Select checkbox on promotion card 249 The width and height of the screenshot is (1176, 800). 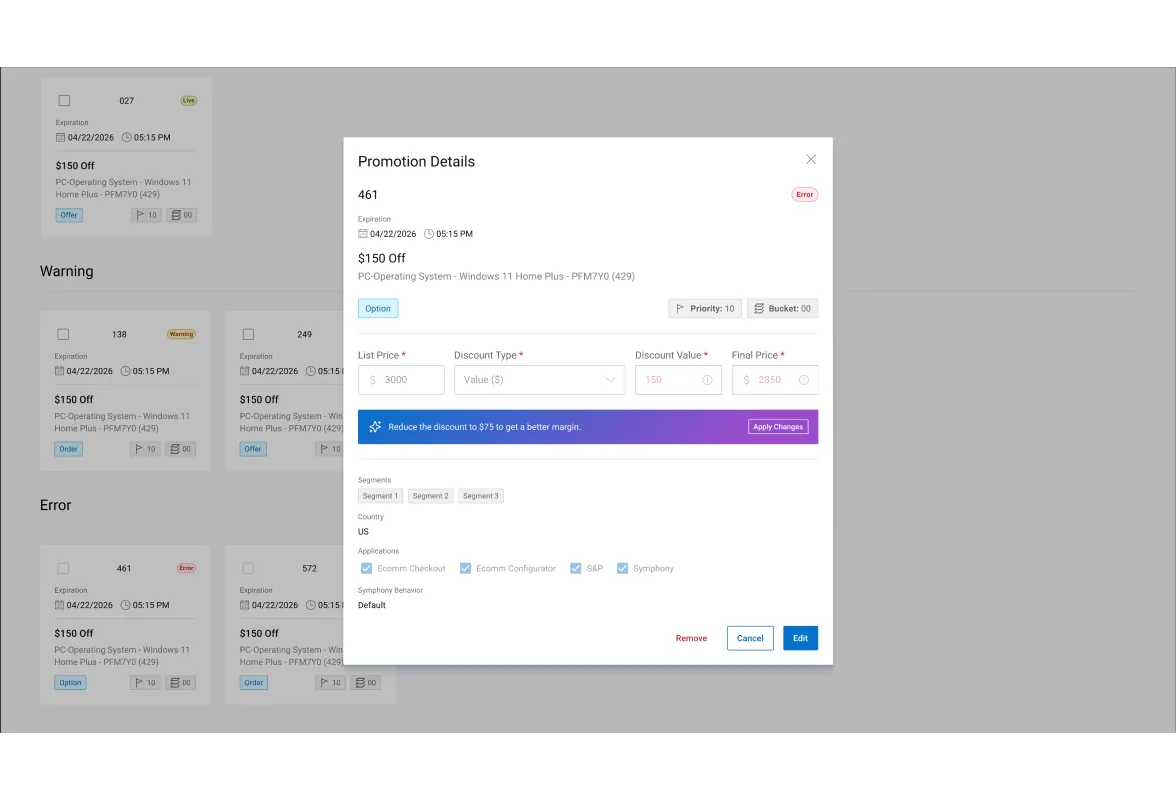click(x=248, y=334)
